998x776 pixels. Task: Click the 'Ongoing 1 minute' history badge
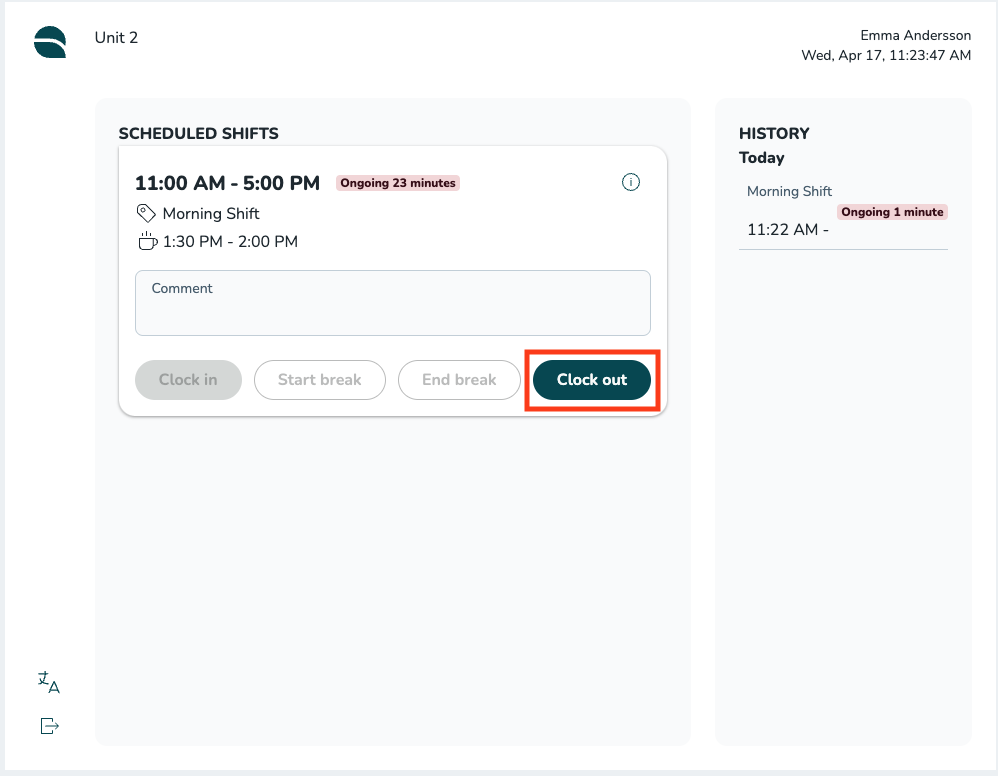click(892, 212)
